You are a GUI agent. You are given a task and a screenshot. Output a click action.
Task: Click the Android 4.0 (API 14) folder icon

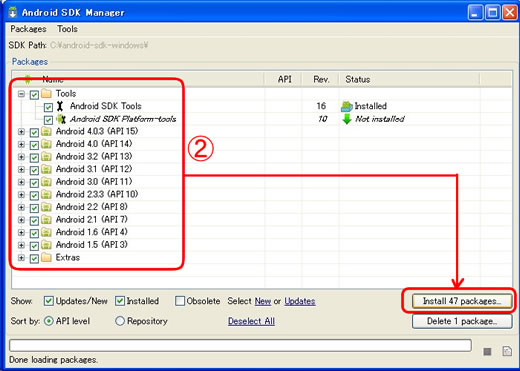[46, 144]
